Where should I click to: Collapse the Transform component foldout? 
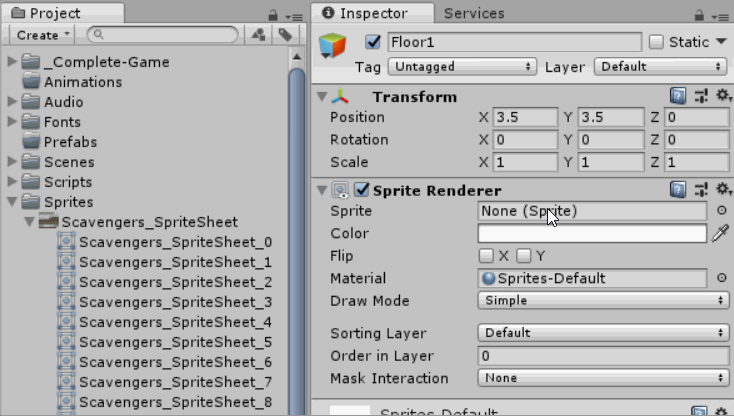click(322, 96)
